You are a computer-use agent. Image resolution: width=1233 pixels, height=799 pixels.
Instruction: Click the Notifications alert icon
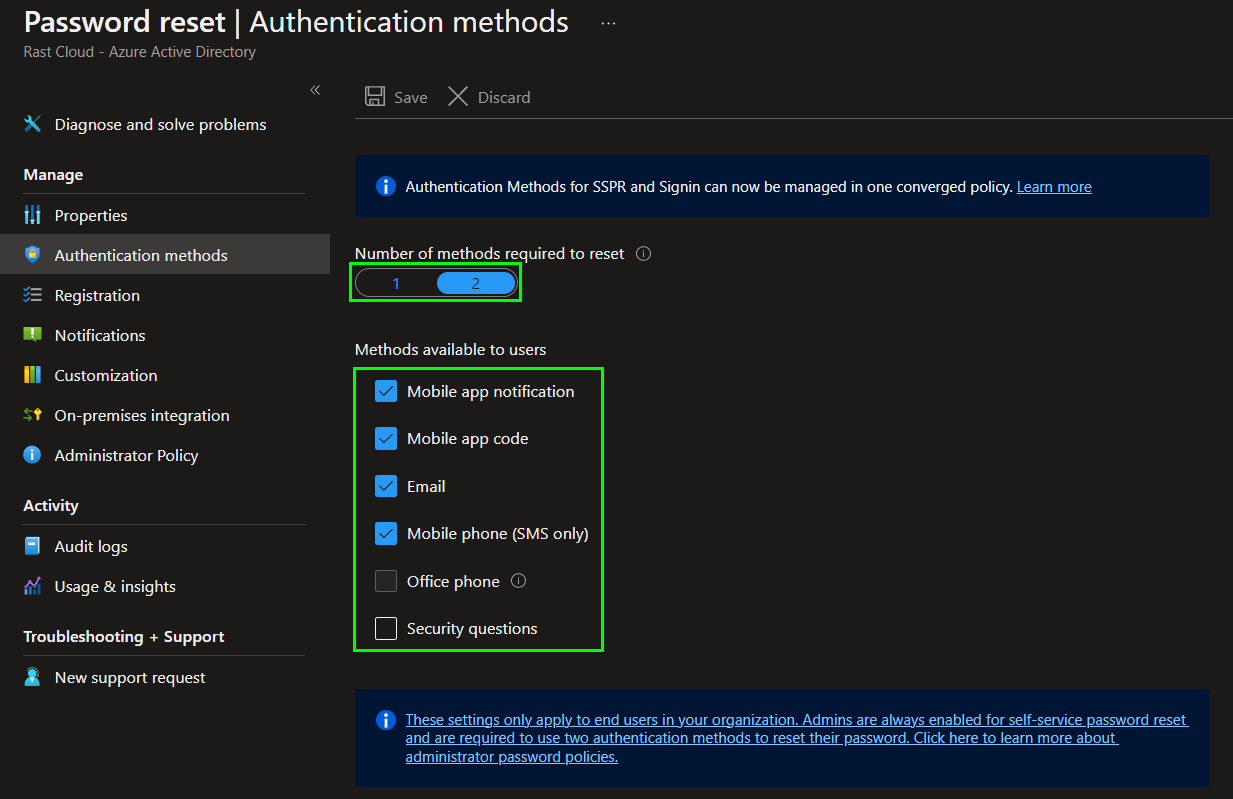point(33,335)
